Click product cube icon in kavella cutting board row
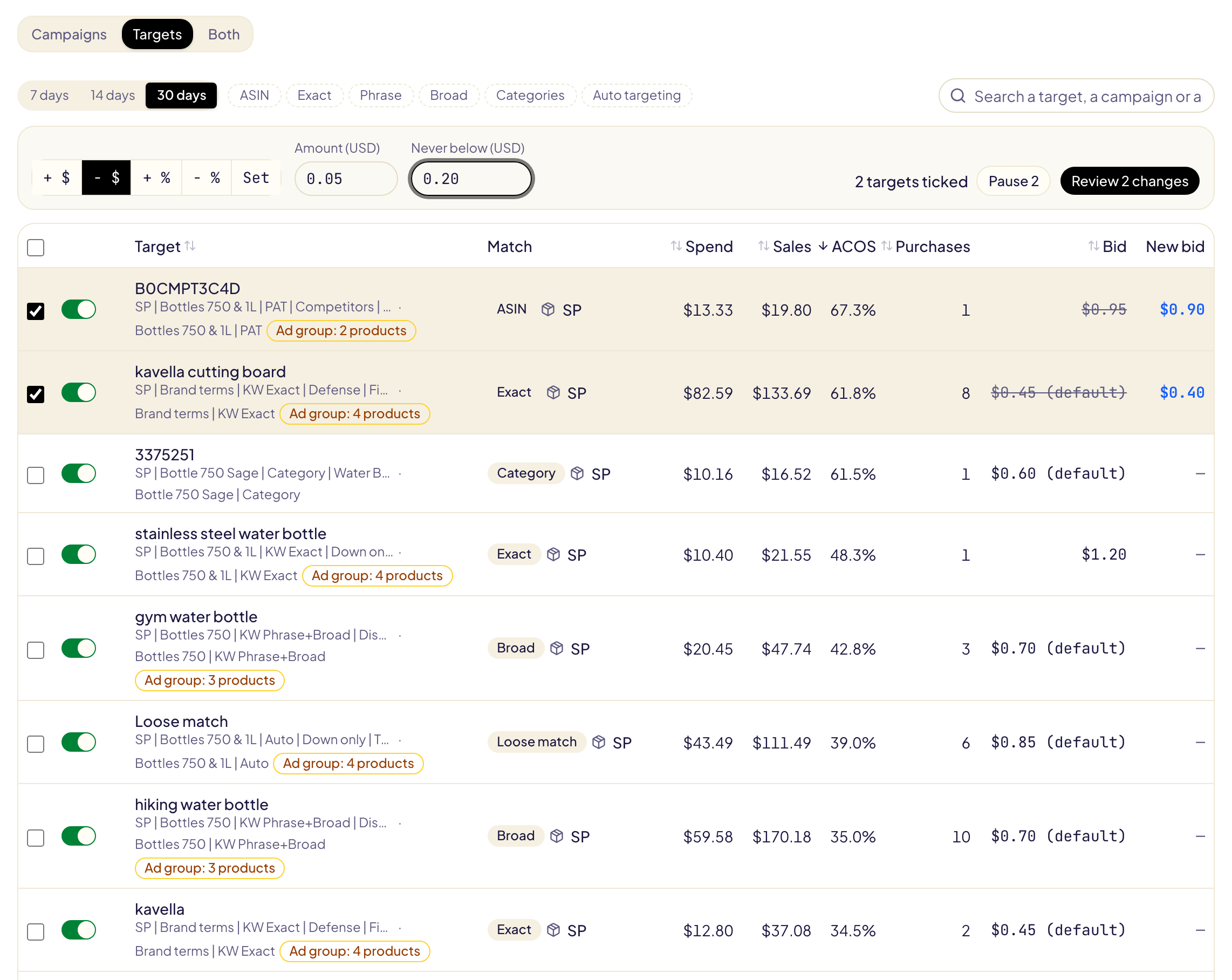 [x=553, y=392]
